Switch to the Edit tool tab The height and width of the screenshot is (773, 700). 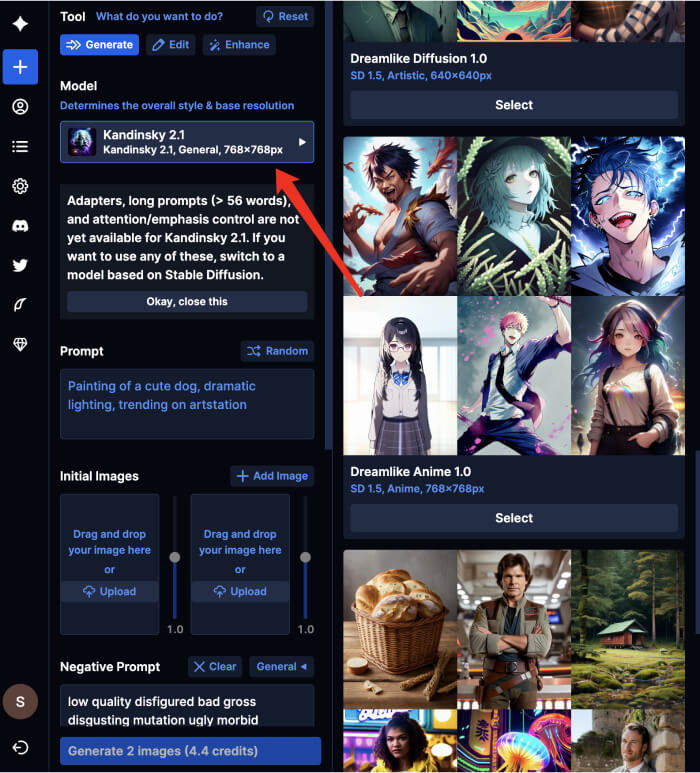pos(170,45)
